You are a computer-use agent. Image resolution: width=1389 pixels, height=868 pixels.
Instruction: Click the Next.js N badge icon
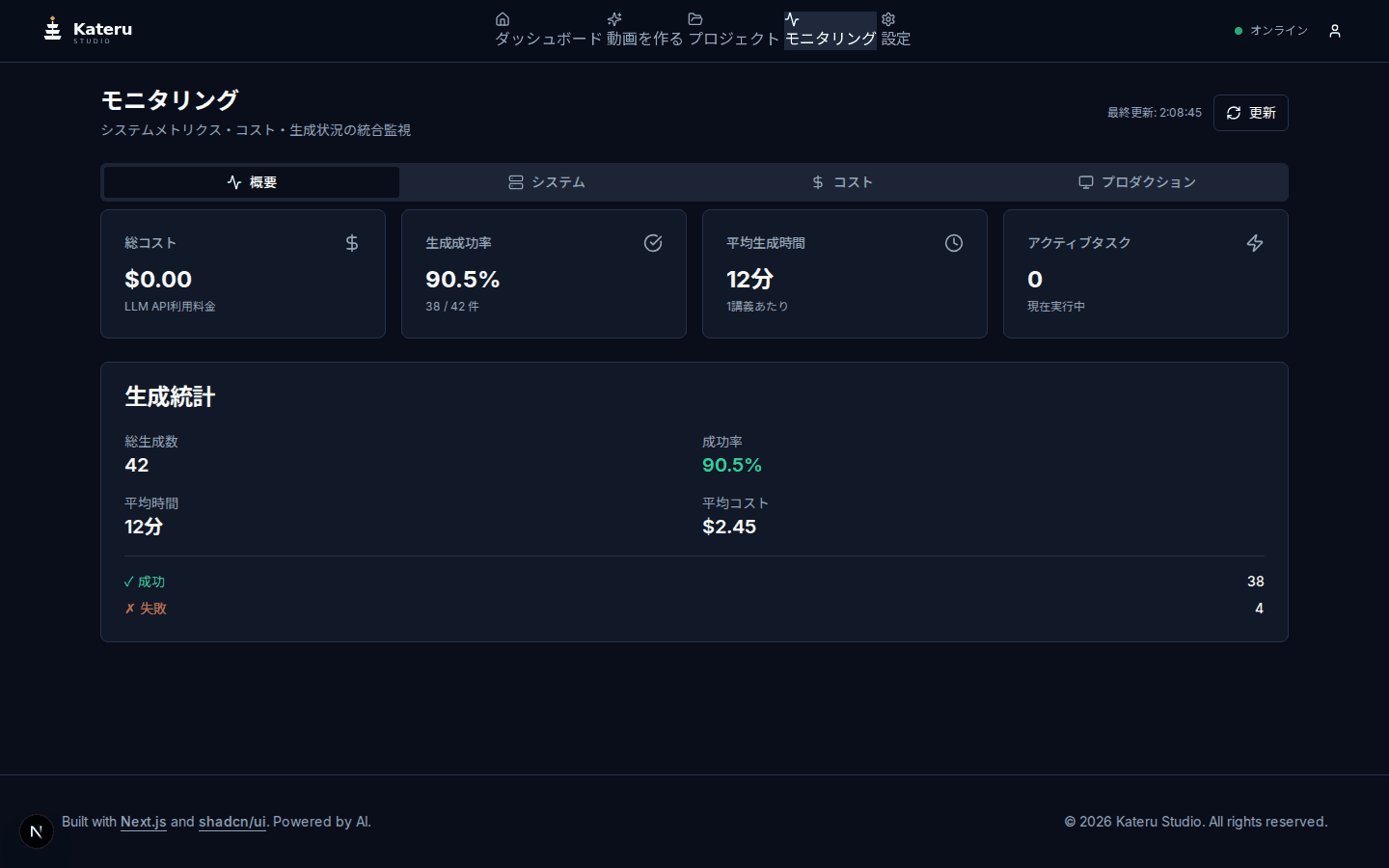pos(37,831)
